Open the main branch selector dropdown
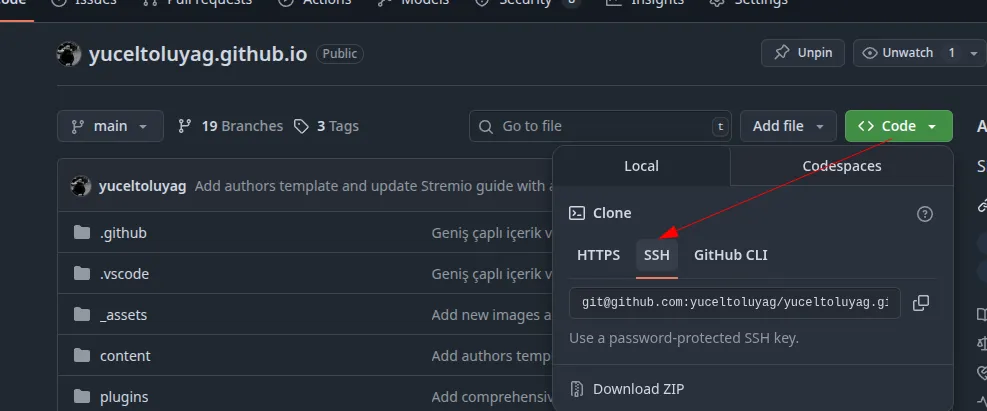This screenshot has height=411, width=987. tap(110, 127)
